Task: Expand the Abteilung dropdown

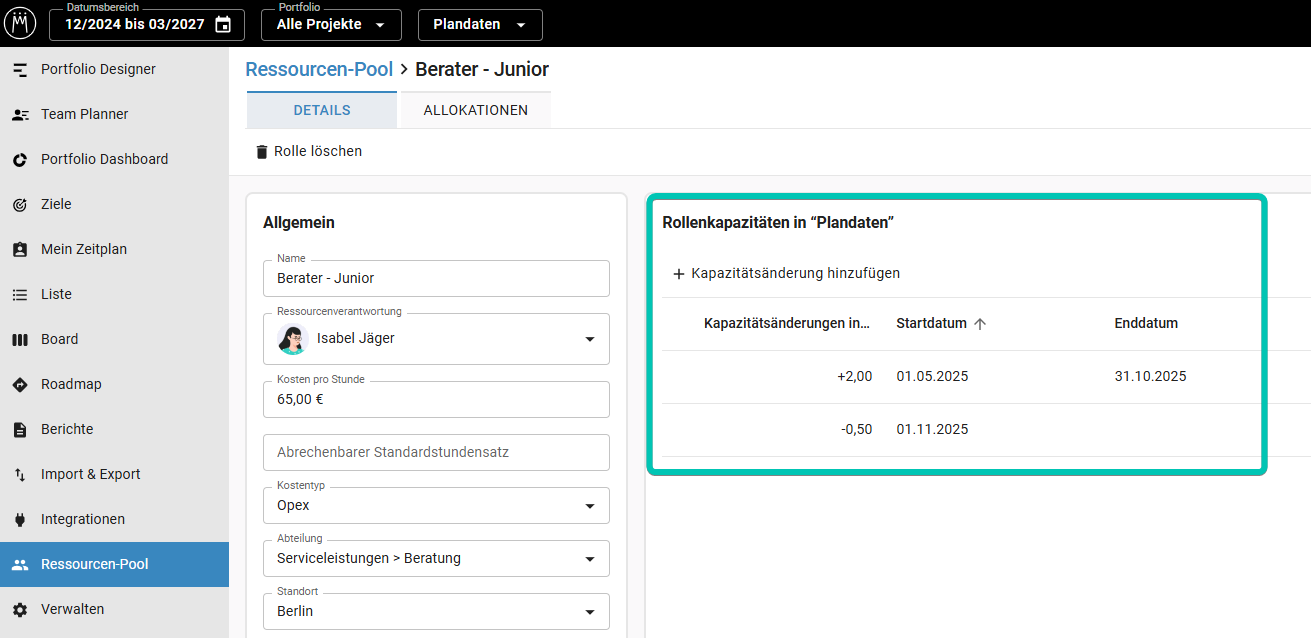Action: coord(436,558)
